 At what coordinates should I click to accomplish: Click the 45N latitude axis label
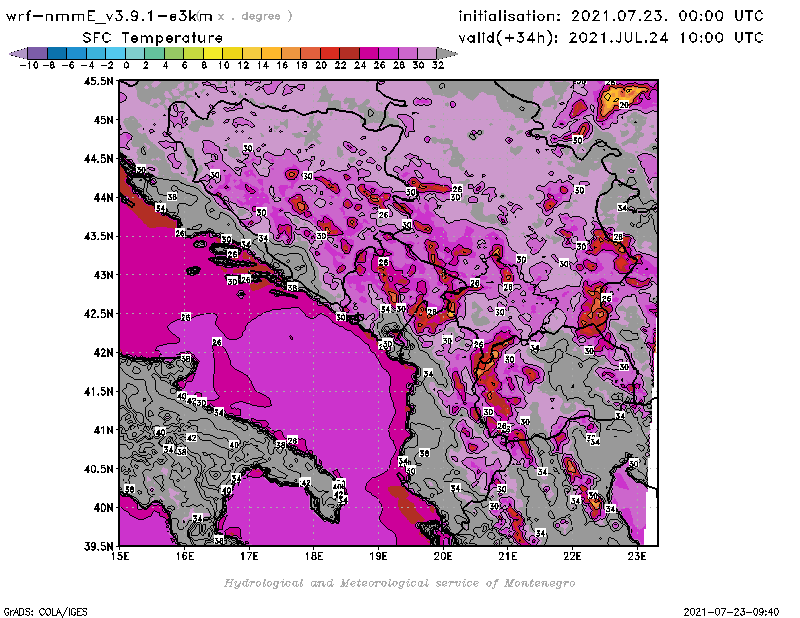(103, 120)
